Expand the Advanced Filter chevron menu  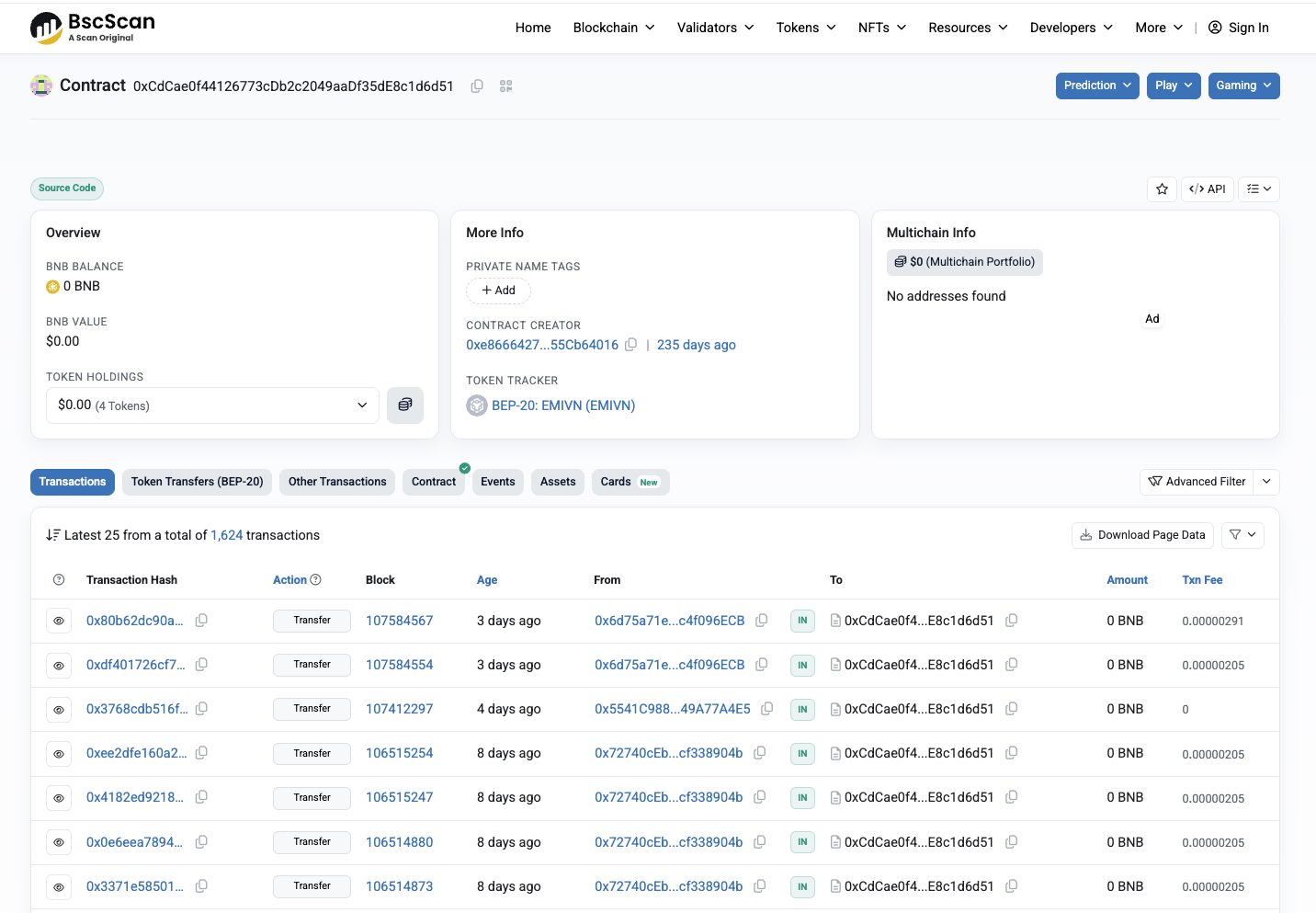1267,482
